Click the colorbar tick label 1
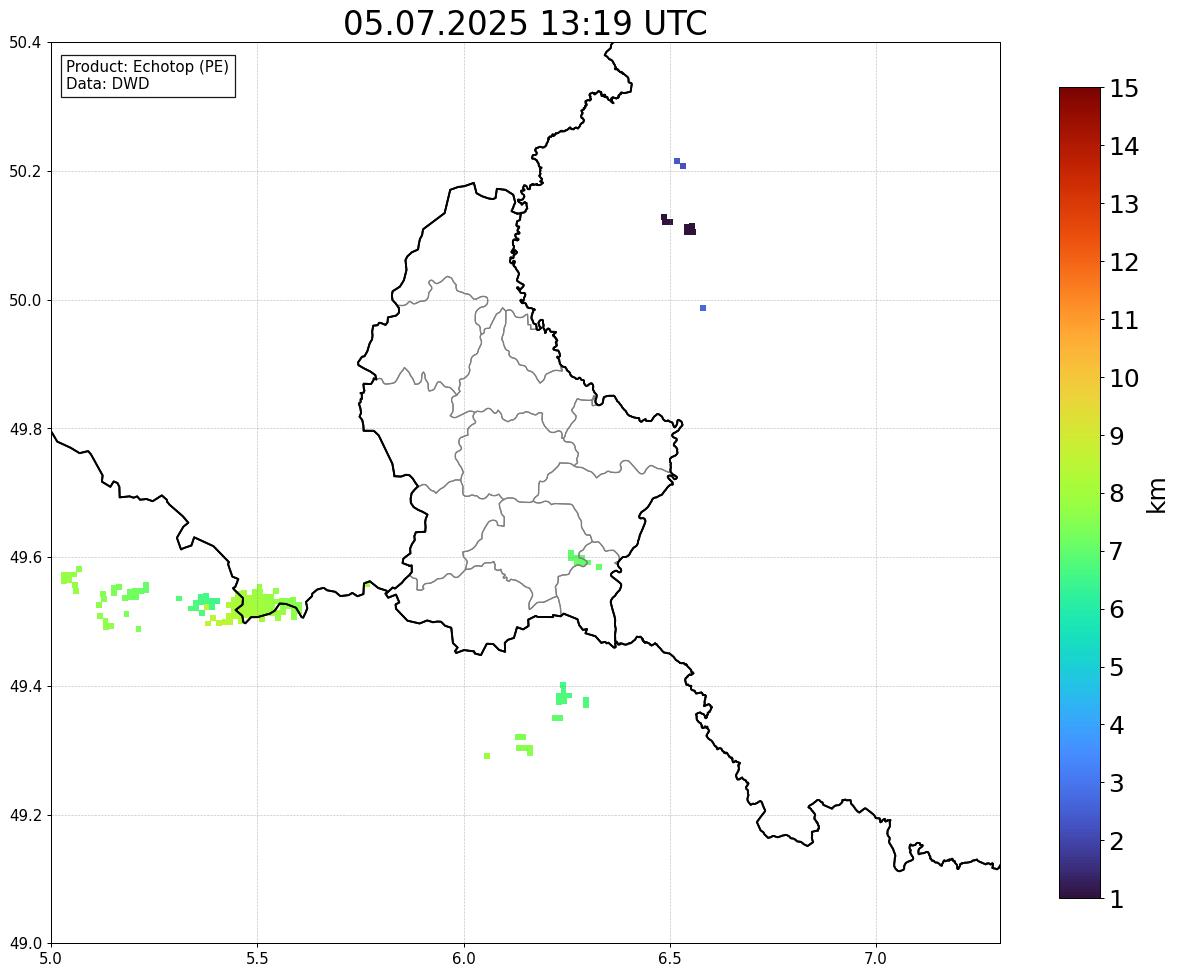 (x=1117, y=899)
